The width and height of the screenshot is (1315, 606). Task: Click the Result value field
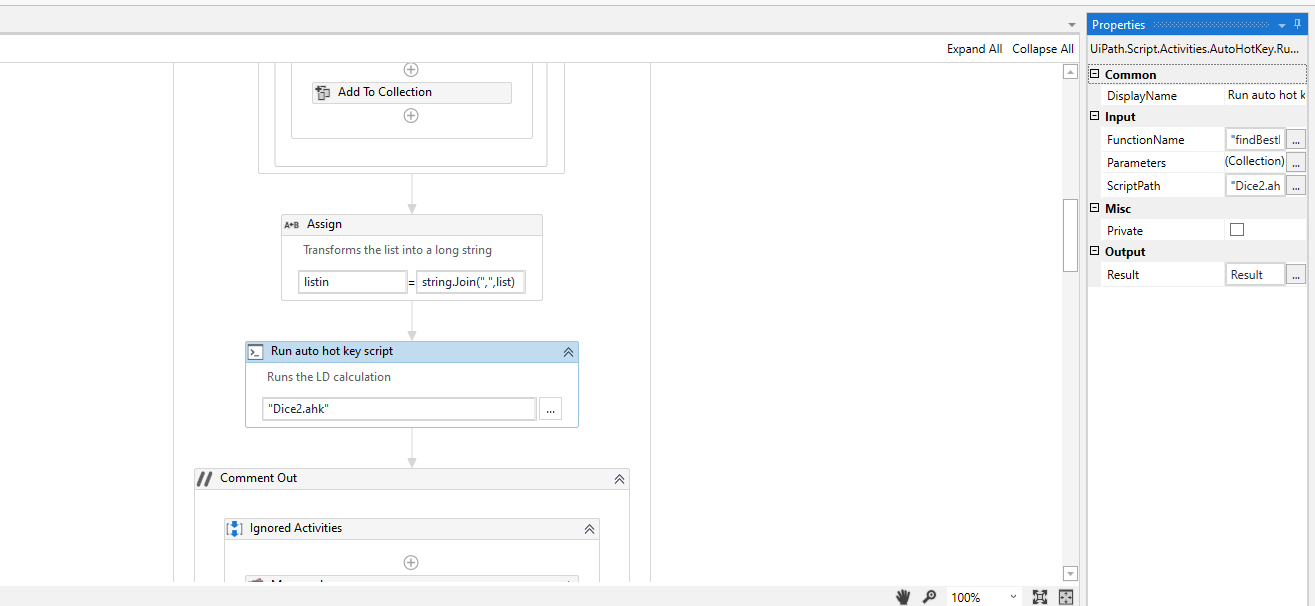[x=1255, y=275]
